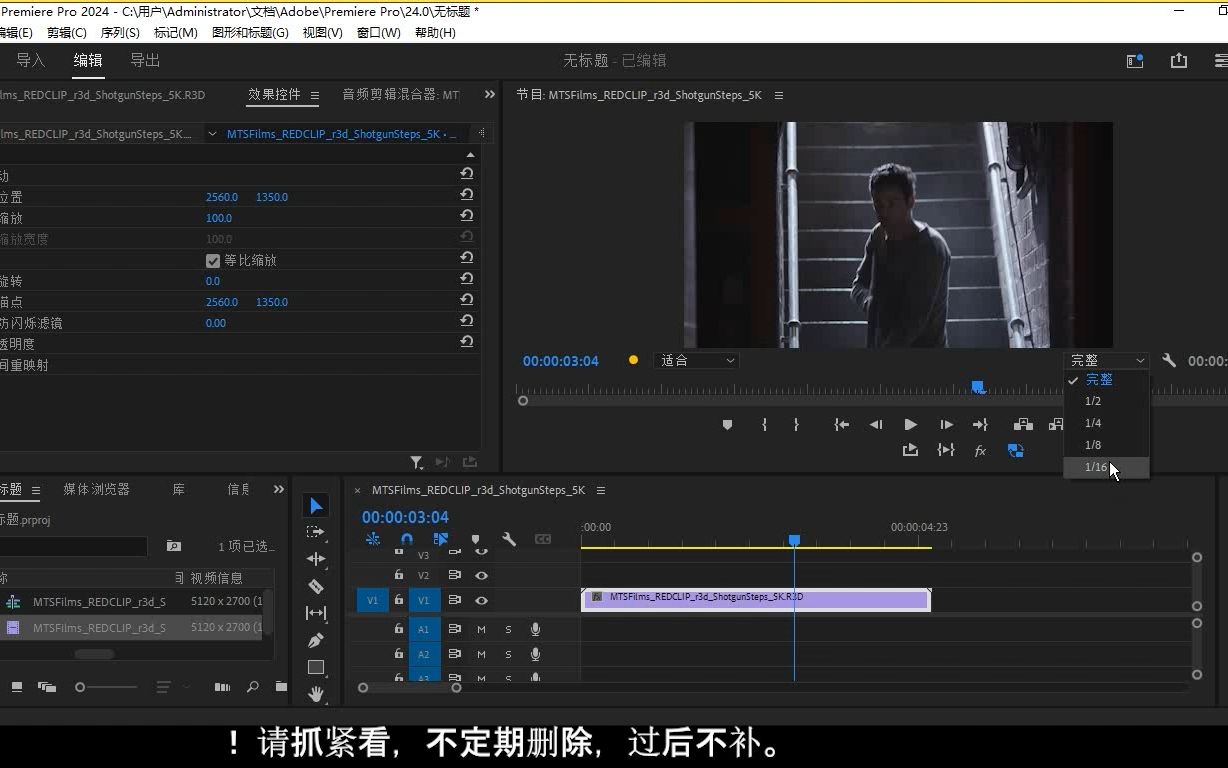1228x768 pixels.
Task: Step forward one frame
Action: click(x=946, y=425)
